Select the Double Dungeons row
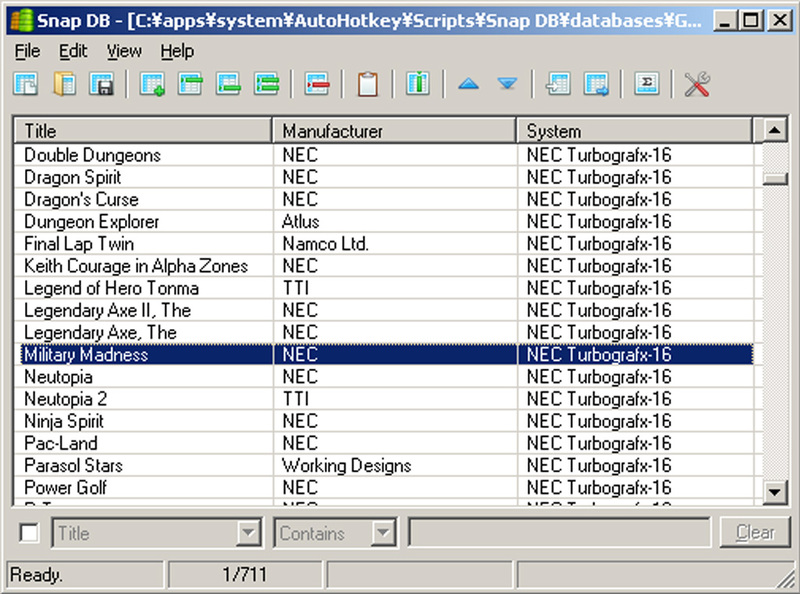Image resolution: width=800 pixels, height=594 pixels. [384, 155]
